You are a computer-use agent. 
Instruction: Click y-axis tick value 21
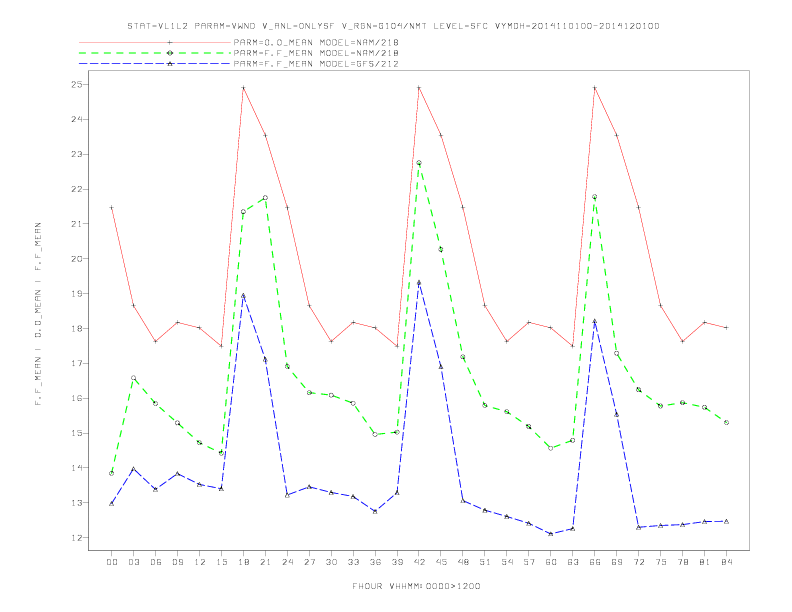[x=77, y=224]
